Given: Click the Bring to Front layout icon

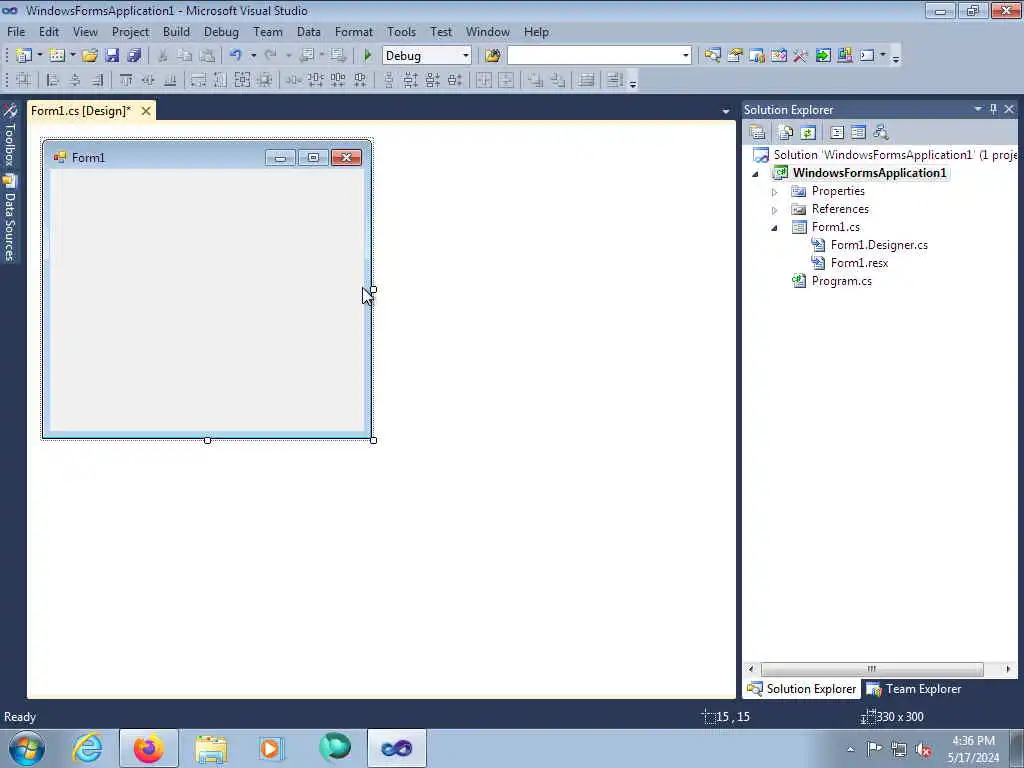Looking at the screenshot, I should (536, 80).
